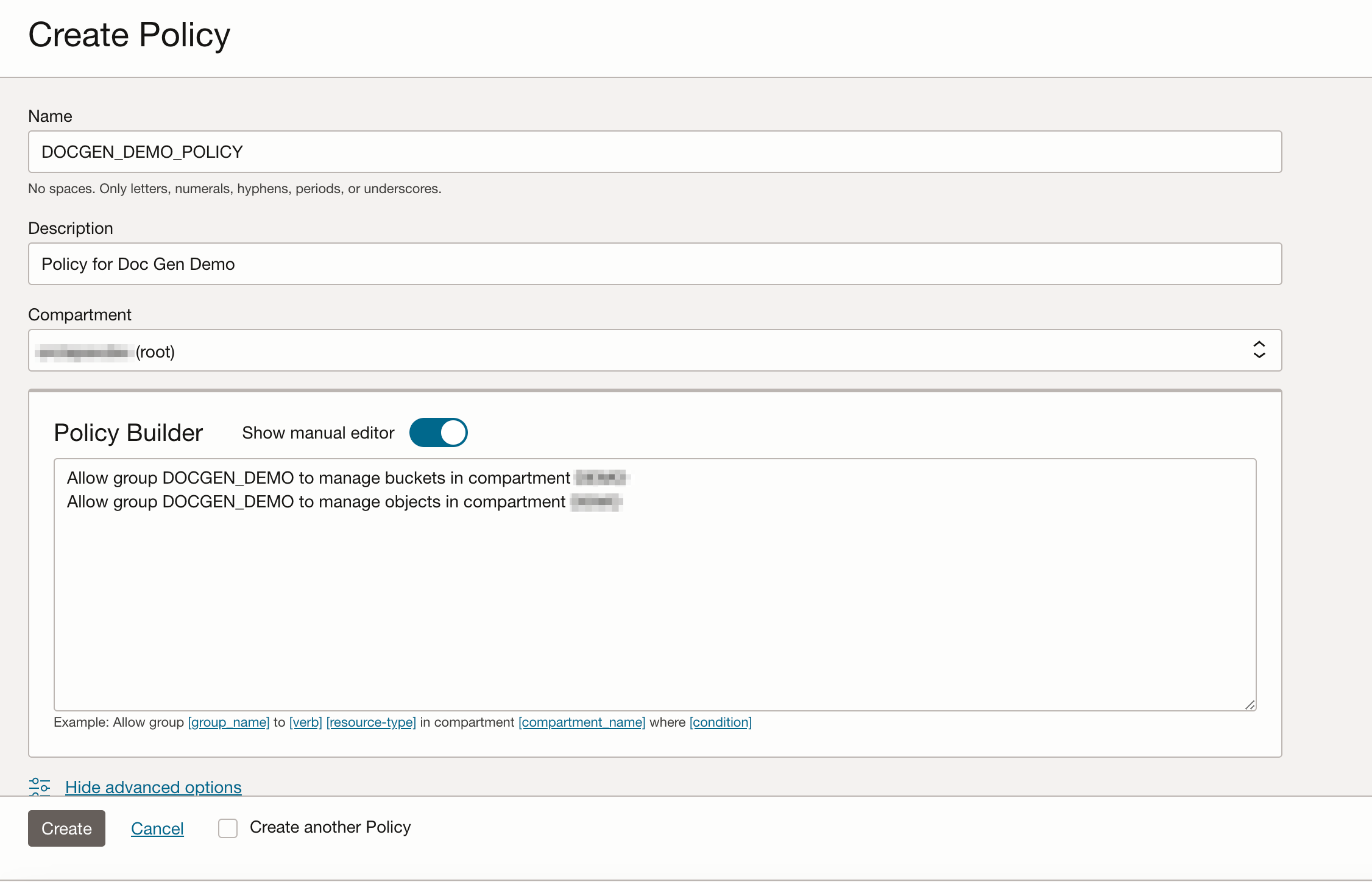Viewport: 1372px width, 882px height.
Task: Click the Policy Builder heading
Action: pos(128,432)
